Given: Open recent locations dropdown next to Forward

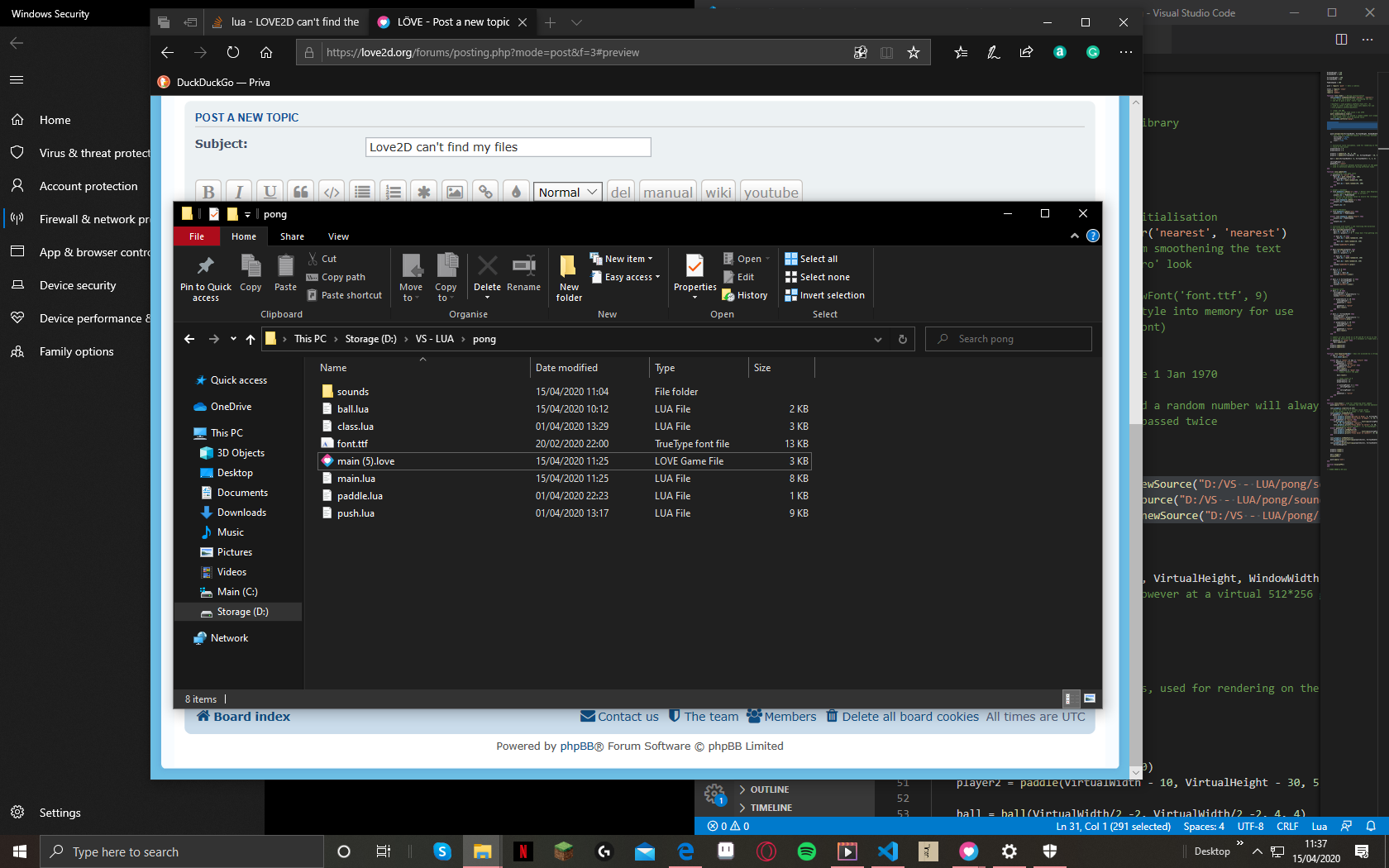Looking at the screenshot, I should click(233, 339).
